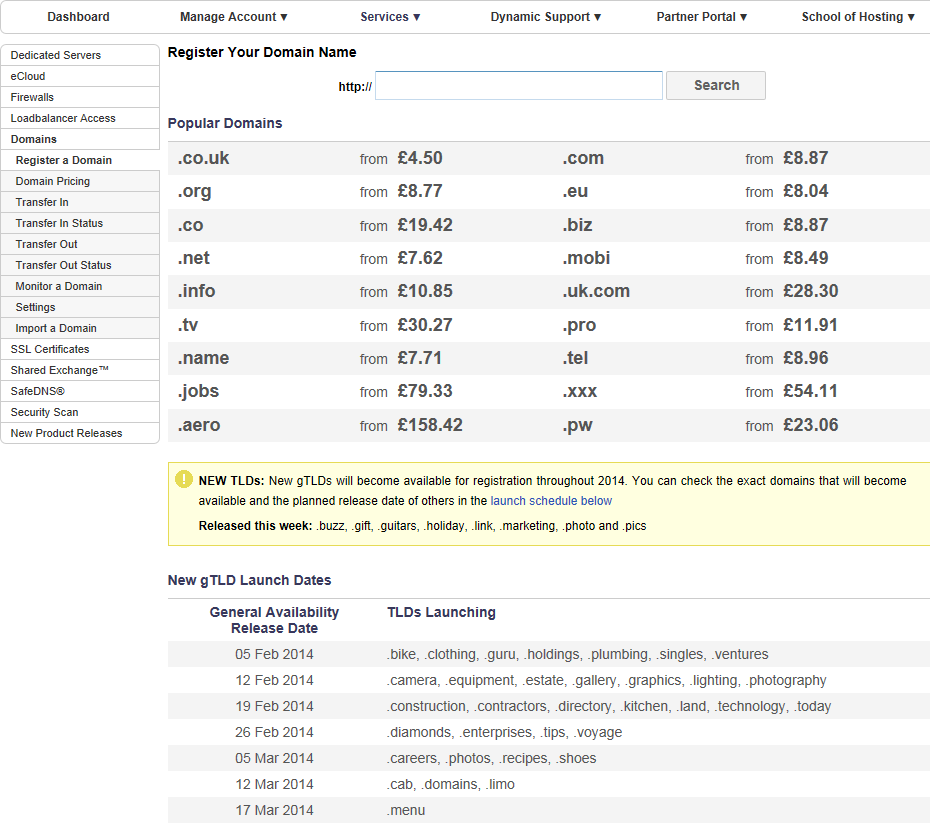Click the .pw domain entry
Screen dimensions: 930x827
click(x=578, y=426)
